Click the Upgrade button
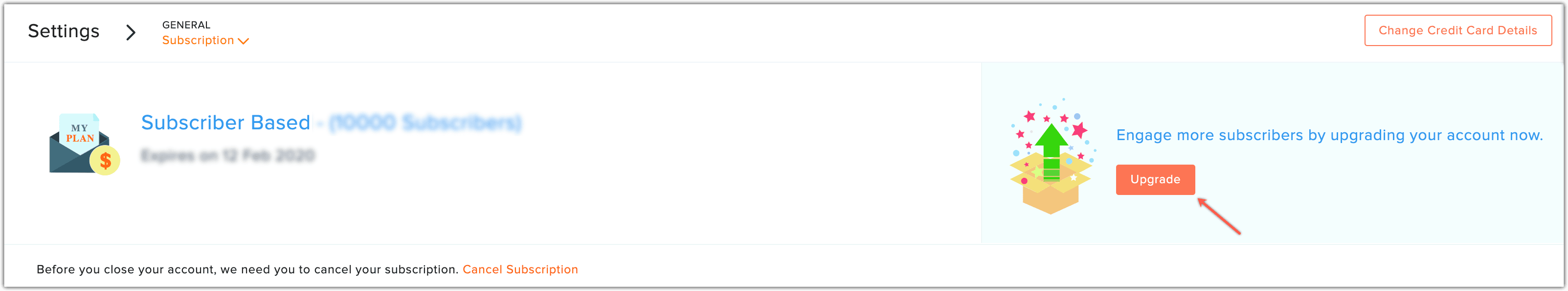Screen dimensions: 1568x291 1155,179
